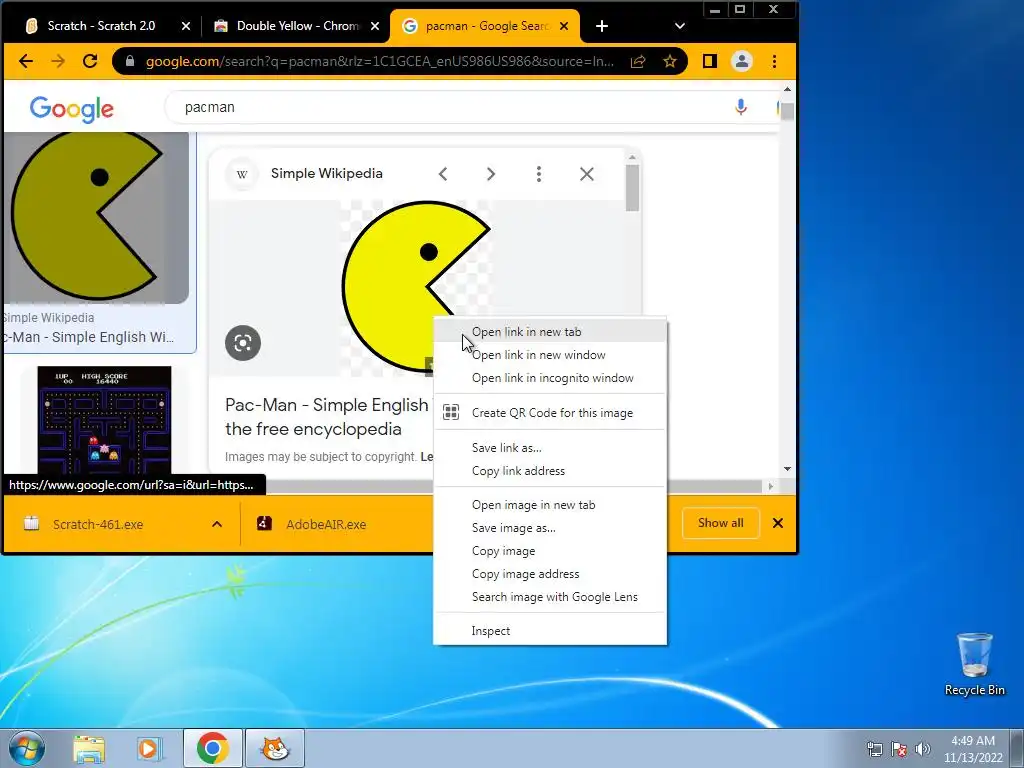Go back with the browser back arrow
This screenshot has width=1024, height=768.
pyautogui.click(x=25, y=61)
